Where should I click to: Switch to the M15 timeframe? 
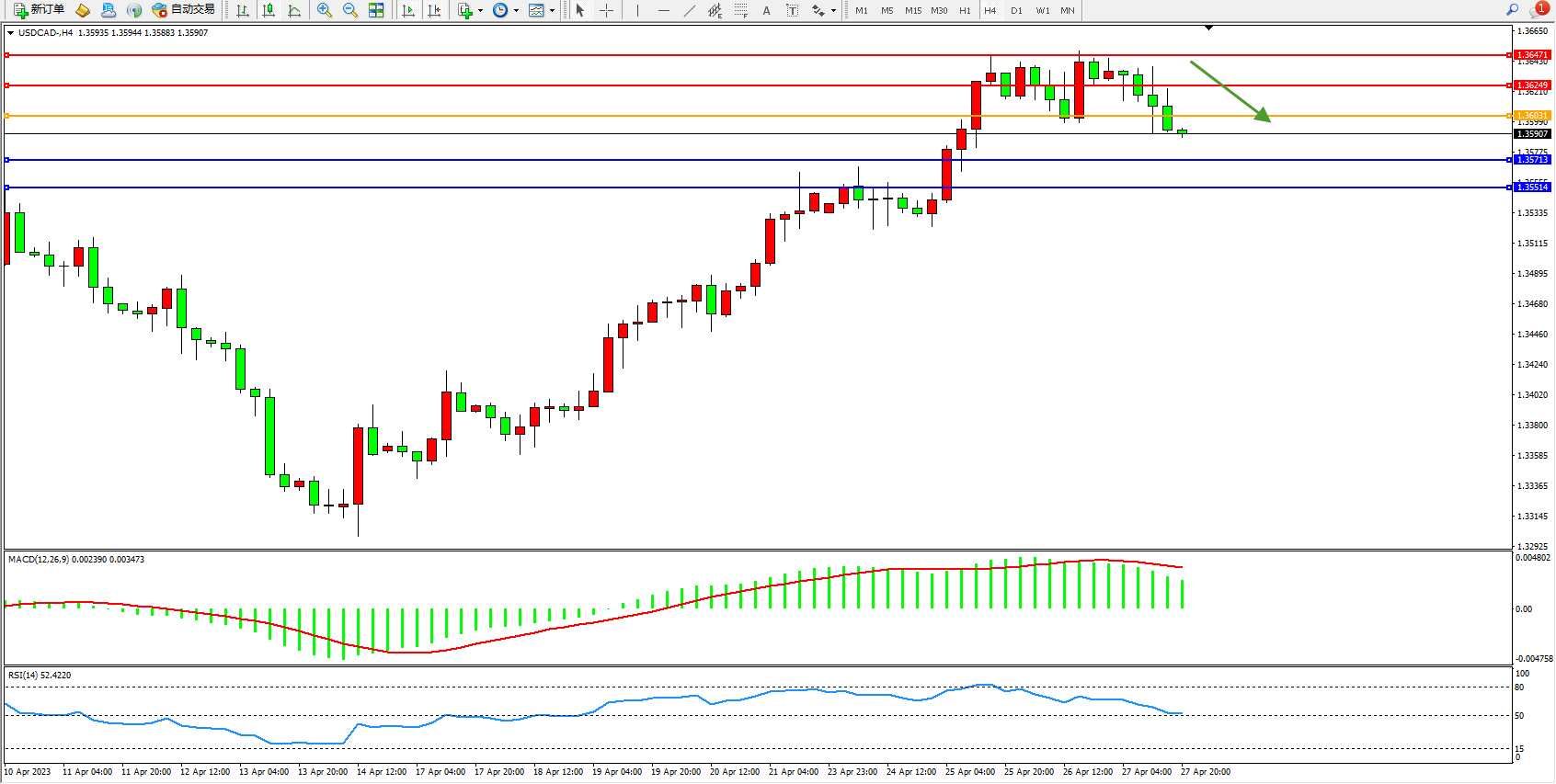click(912, 11)
